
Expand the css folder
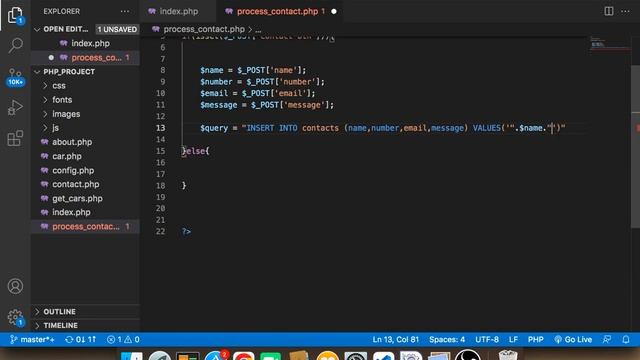coord(59,86)
